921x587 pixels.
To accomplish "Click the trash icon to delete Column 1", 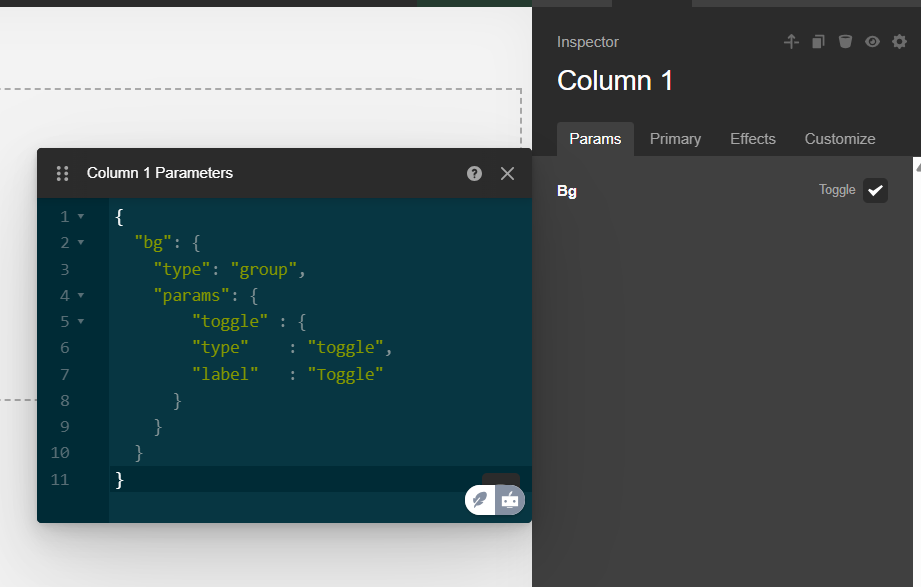I will [x=845, y=42].
